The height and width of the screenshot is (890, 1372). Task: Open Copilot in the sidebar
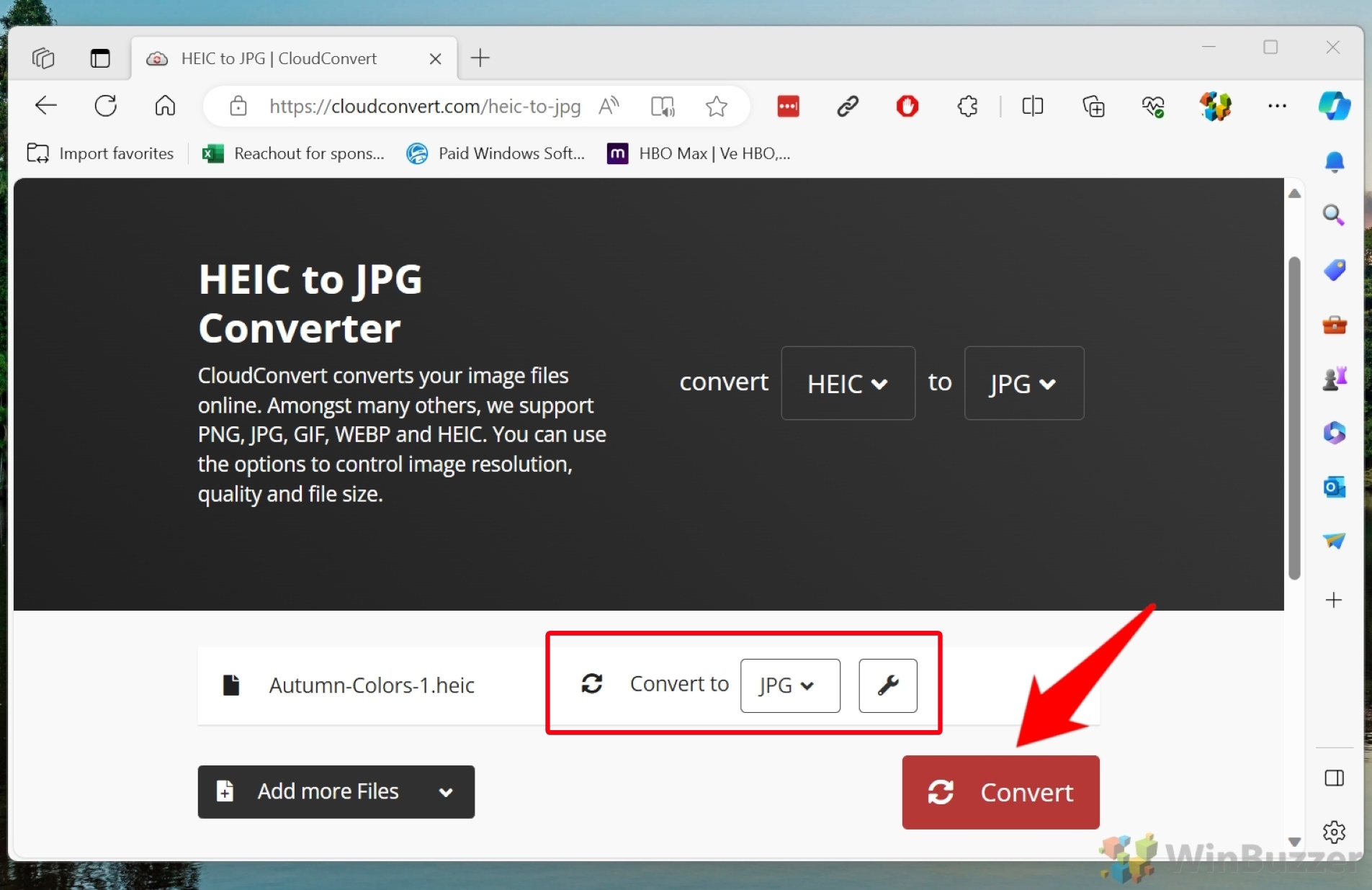tap(1335, 107)
